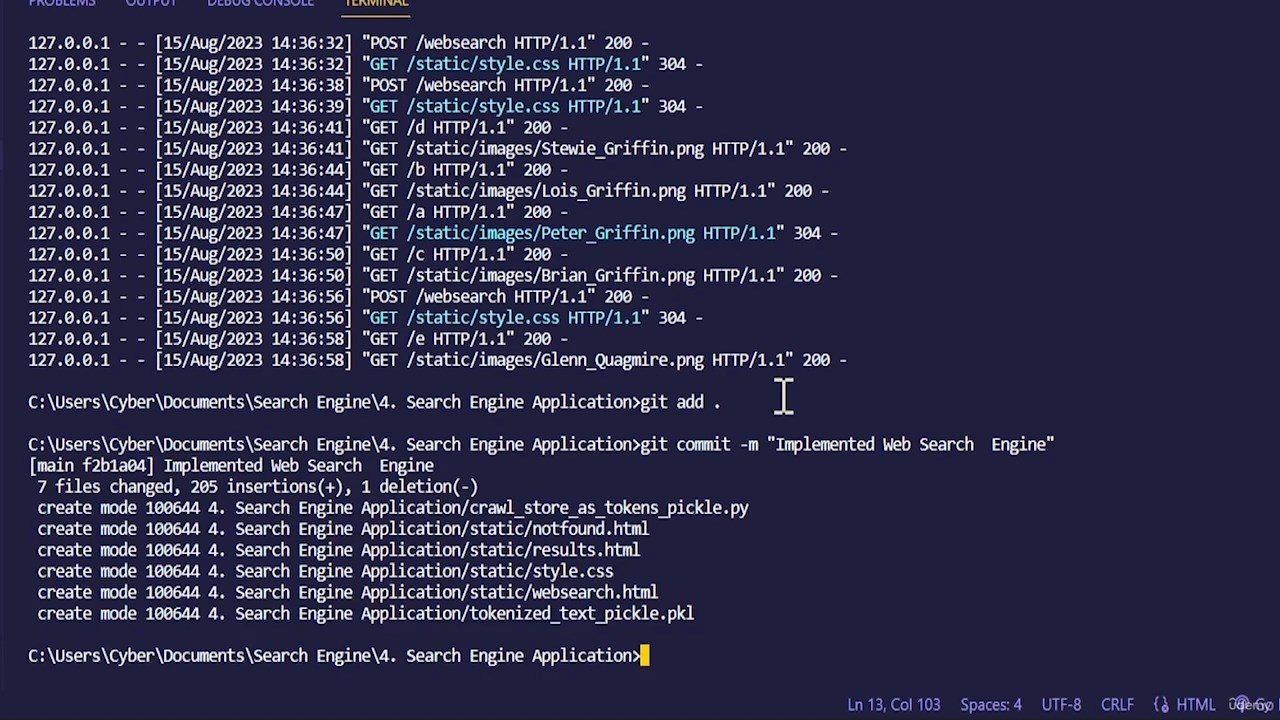Open Go to Line via Ln 13, Col 103
The image size is (1280, 720).
coord(894,705)
